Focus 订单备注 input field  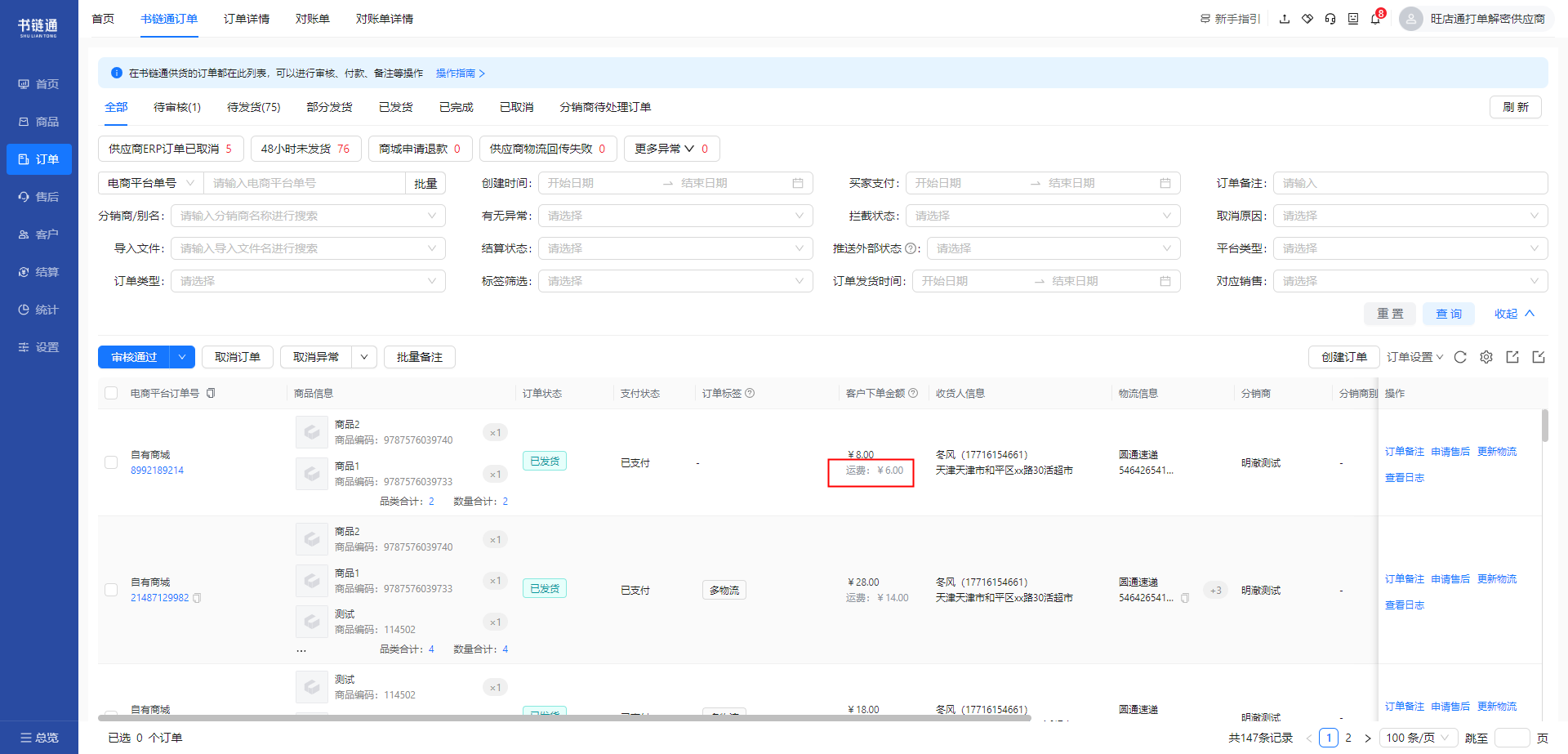[1410, 183]
